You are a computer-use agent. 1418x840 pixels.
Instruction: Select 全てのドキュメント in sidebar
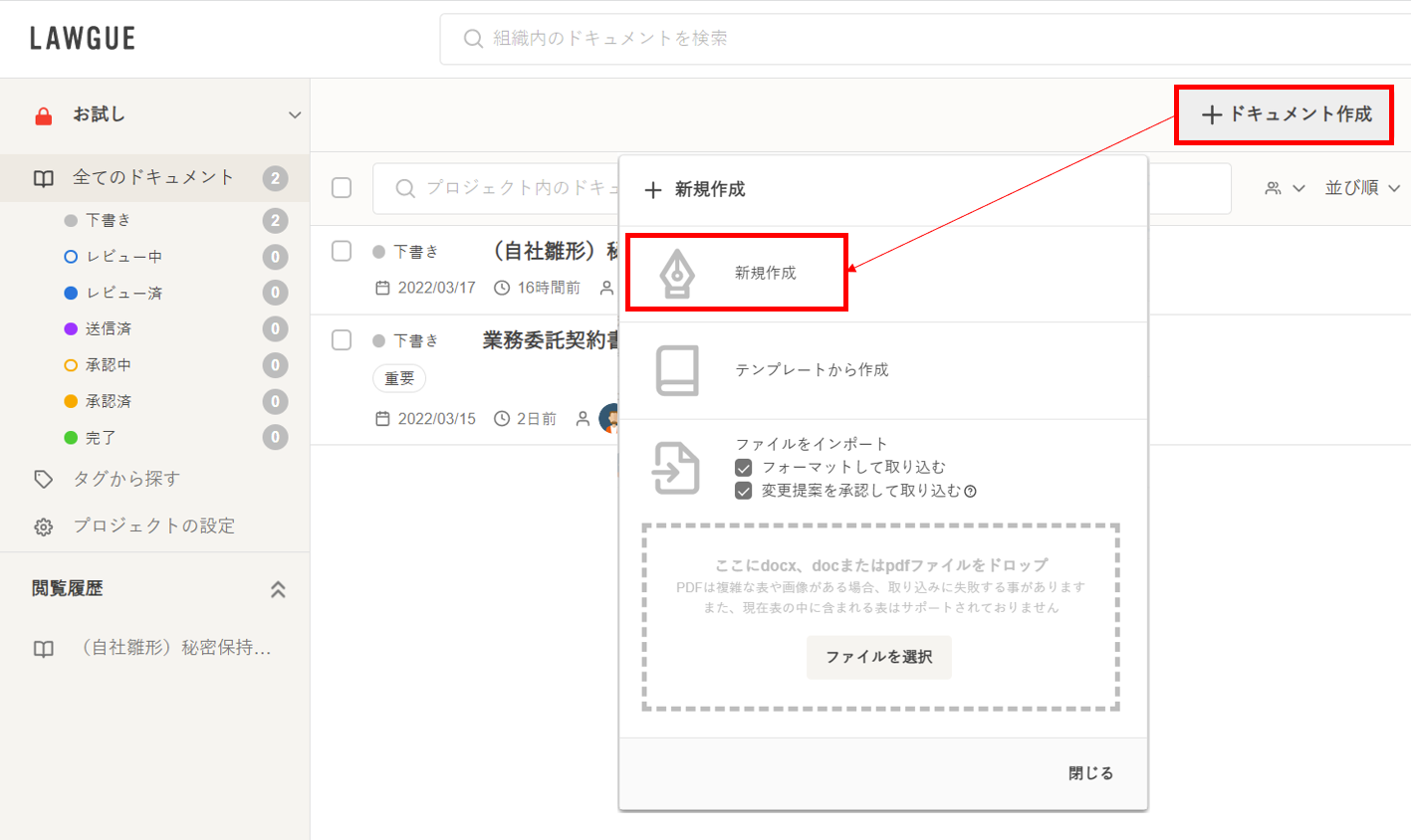tap(152, 178)
